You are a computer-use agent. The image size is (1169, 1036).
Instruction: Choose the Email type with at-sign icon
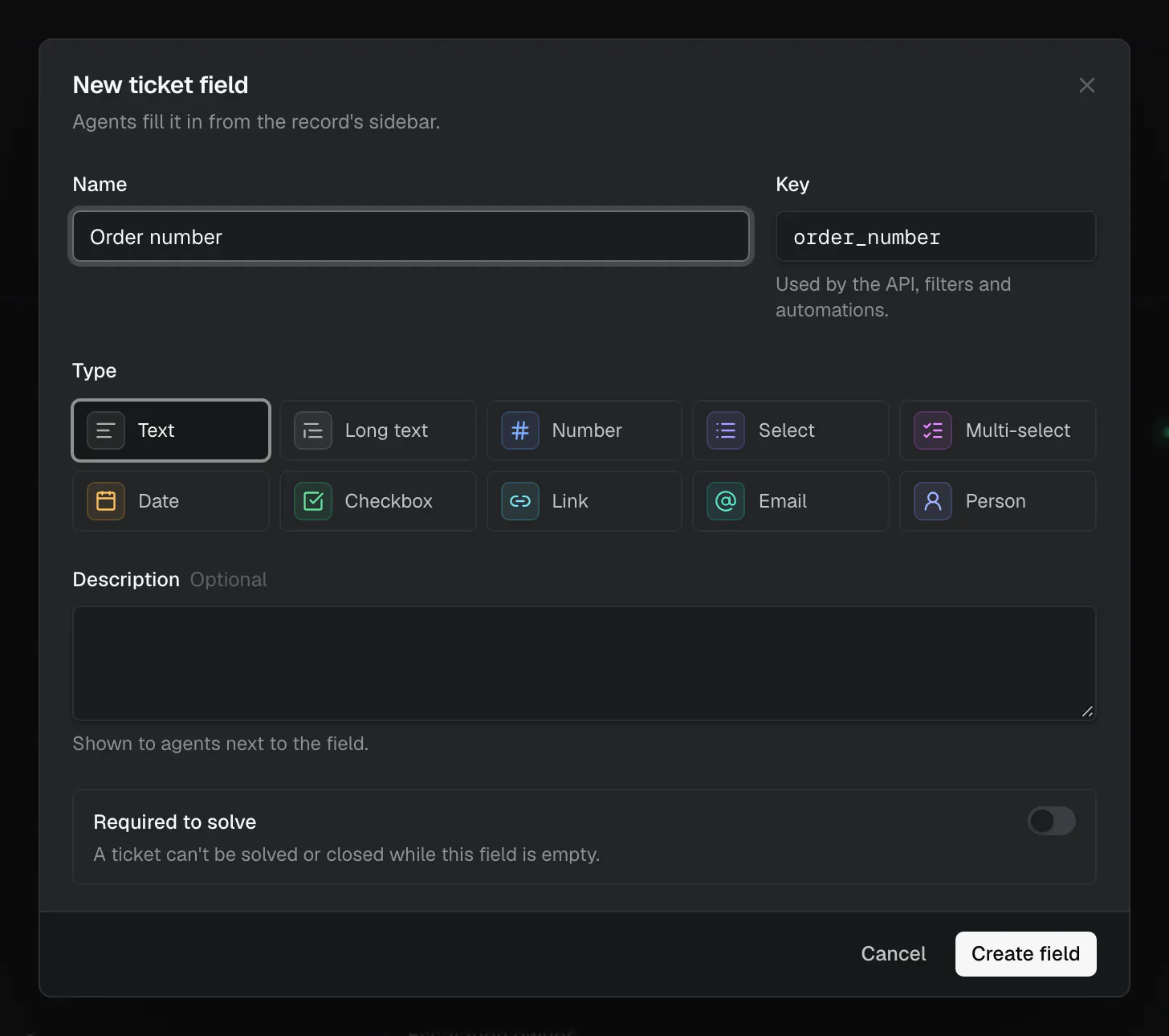click(791, 501)
